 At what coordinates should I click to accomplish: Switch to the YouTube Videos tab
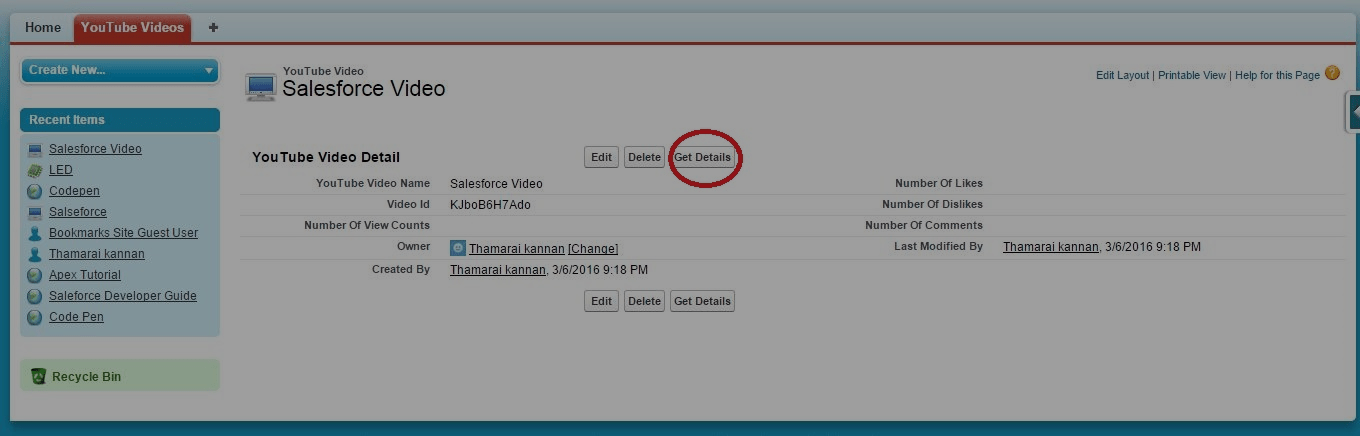tap(133, 28)
